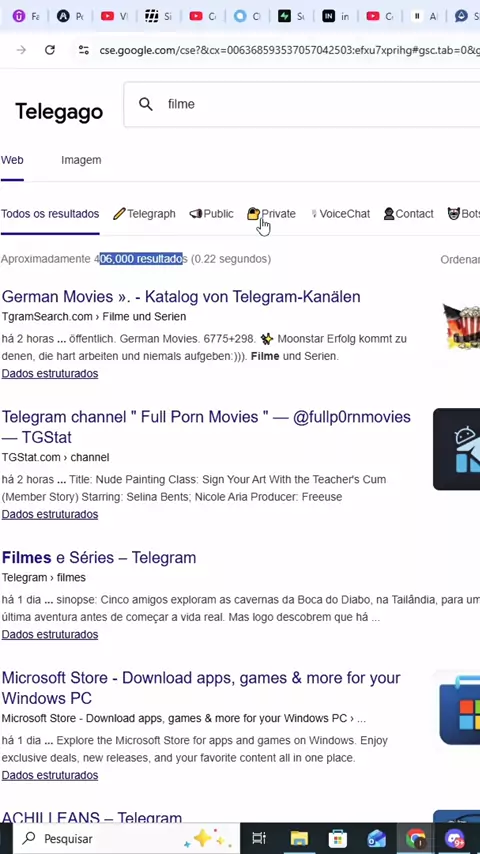Open the TGStat result thumbnail
Screen dimensions: 480x854
coord(457,449)
